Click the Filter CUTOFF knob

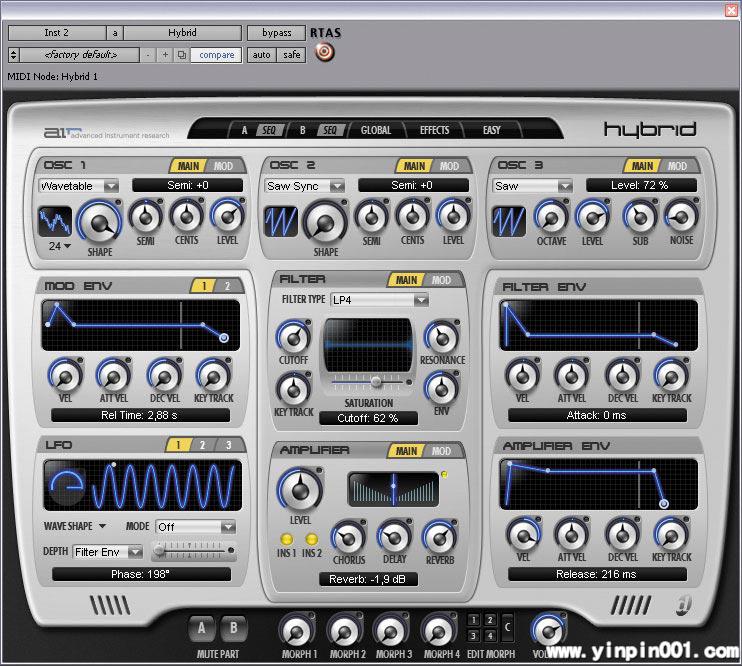point(293,337)
